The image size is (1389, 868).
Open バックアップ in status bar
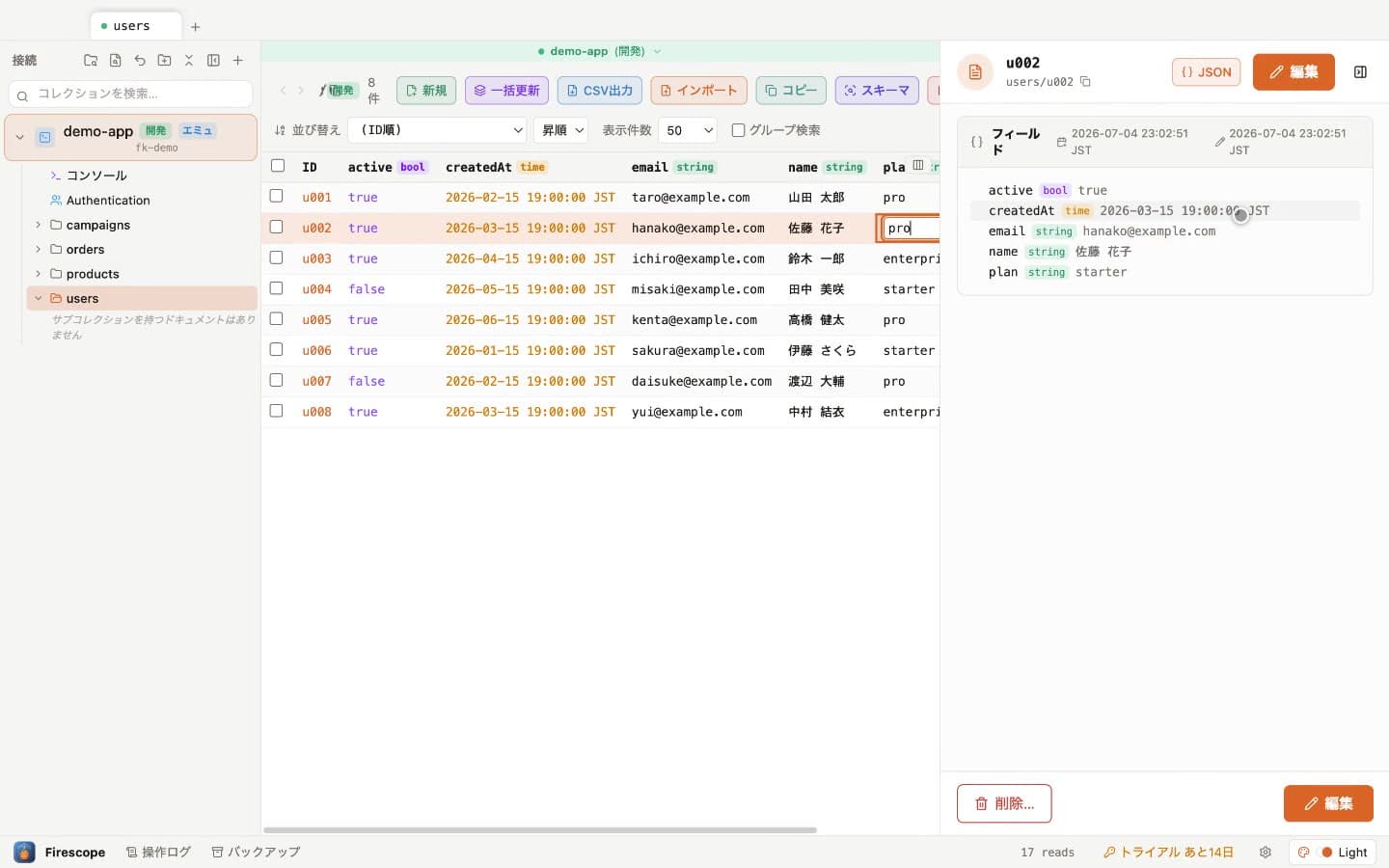pos(257,852)
